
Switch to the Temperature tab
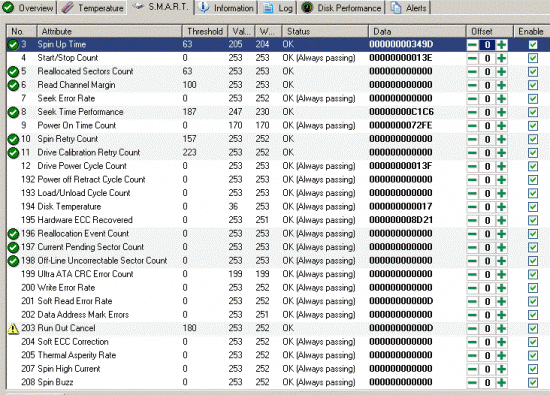pyautogui.click(x=93, y=8)
